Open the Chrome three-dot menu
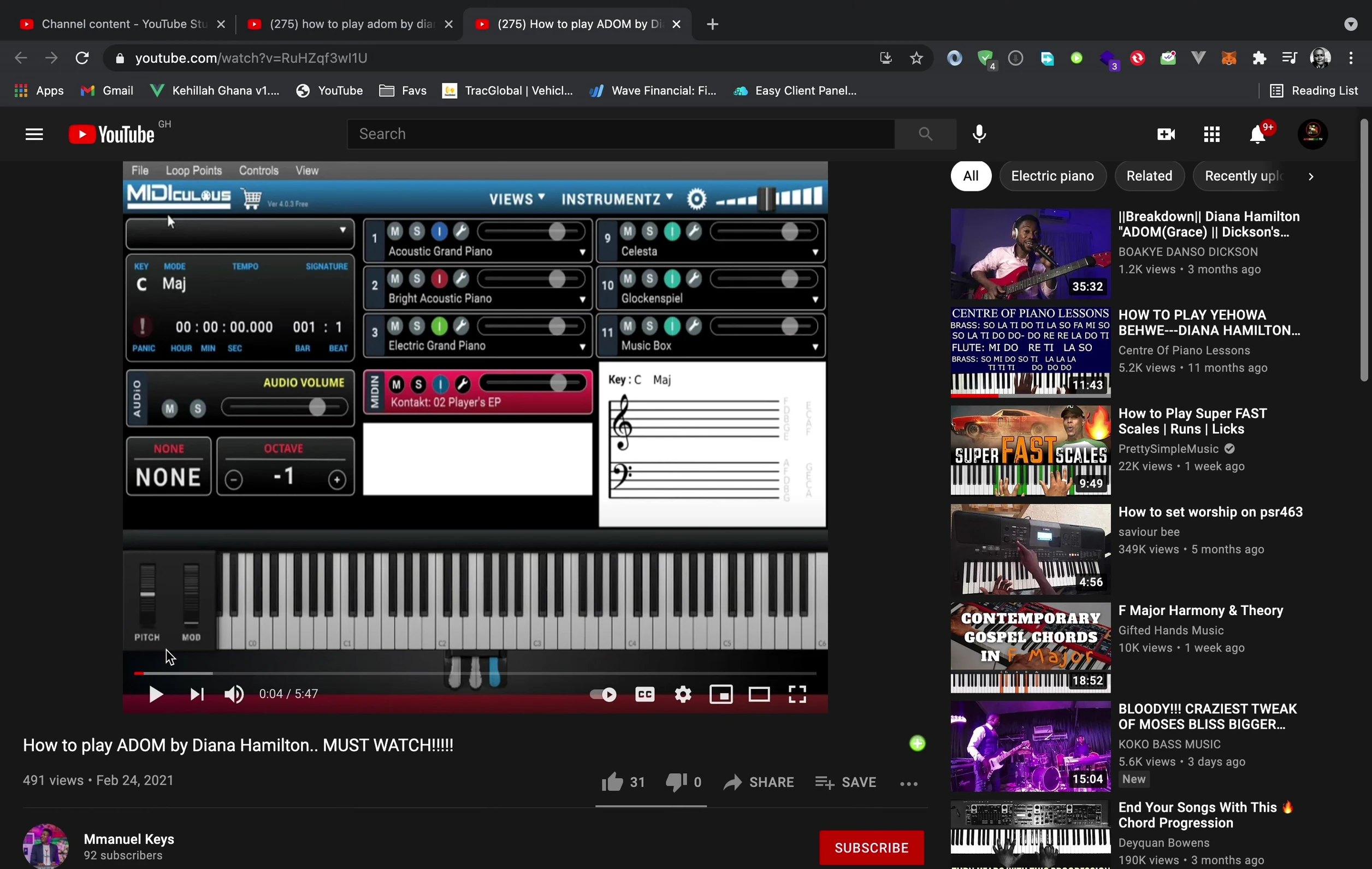The image size is (1372, 869). point(1351,58)
